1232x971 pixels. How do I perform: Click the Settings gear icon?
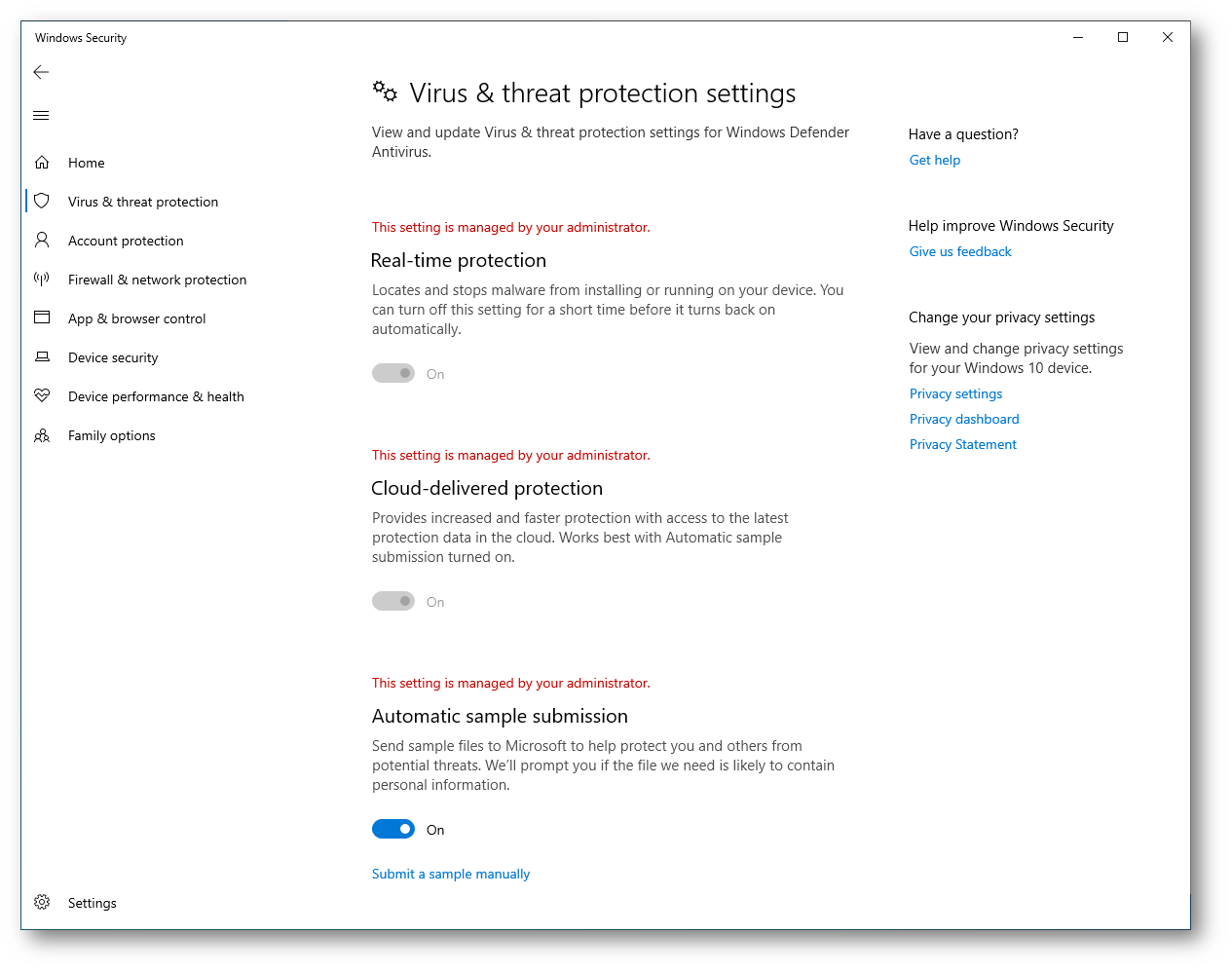pos(42,902)
